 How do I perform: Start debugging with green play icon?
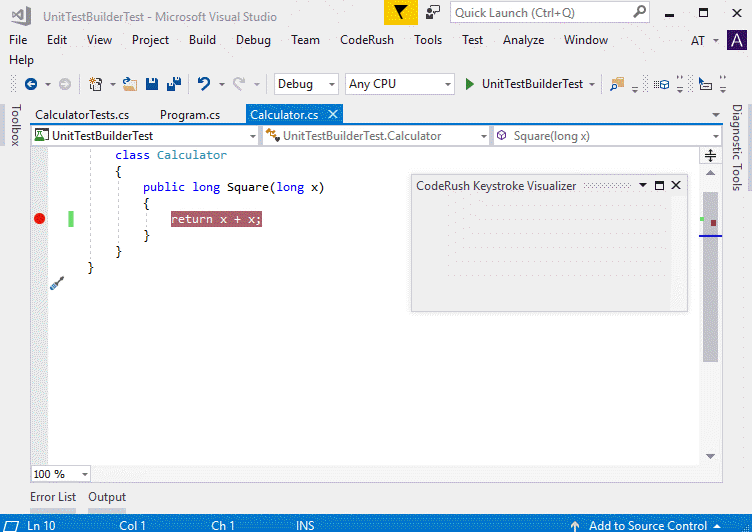coord(470,84)
